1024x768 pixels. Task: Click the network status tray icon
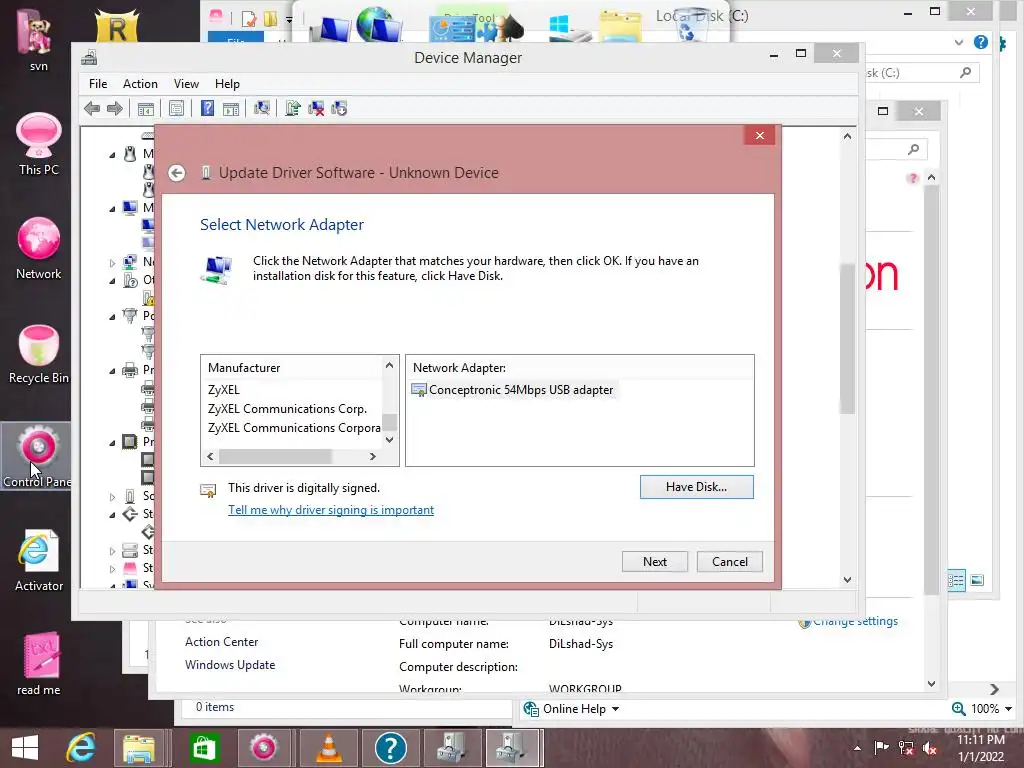(x=906, y=748)
